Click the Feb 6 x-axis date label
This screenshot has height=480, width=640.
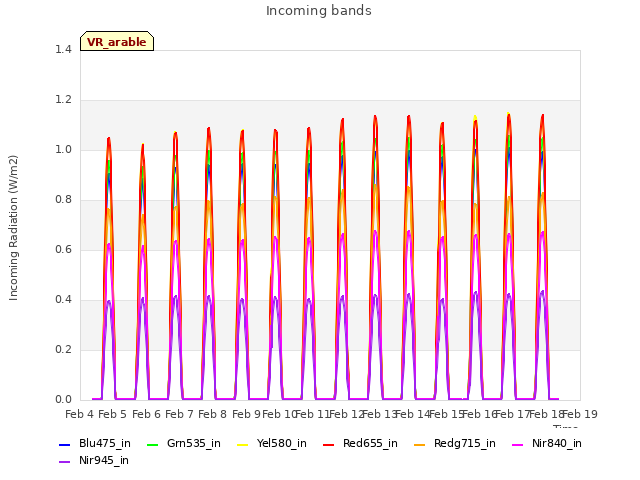click(146, 415)
